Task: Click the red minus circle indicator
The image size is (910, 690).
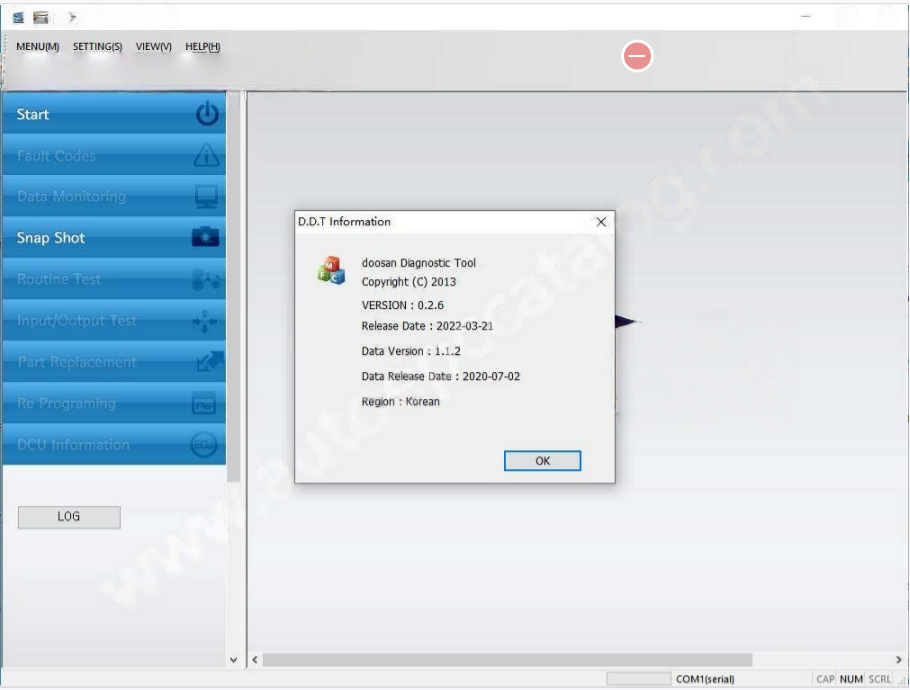Action: tap(637, 56)
